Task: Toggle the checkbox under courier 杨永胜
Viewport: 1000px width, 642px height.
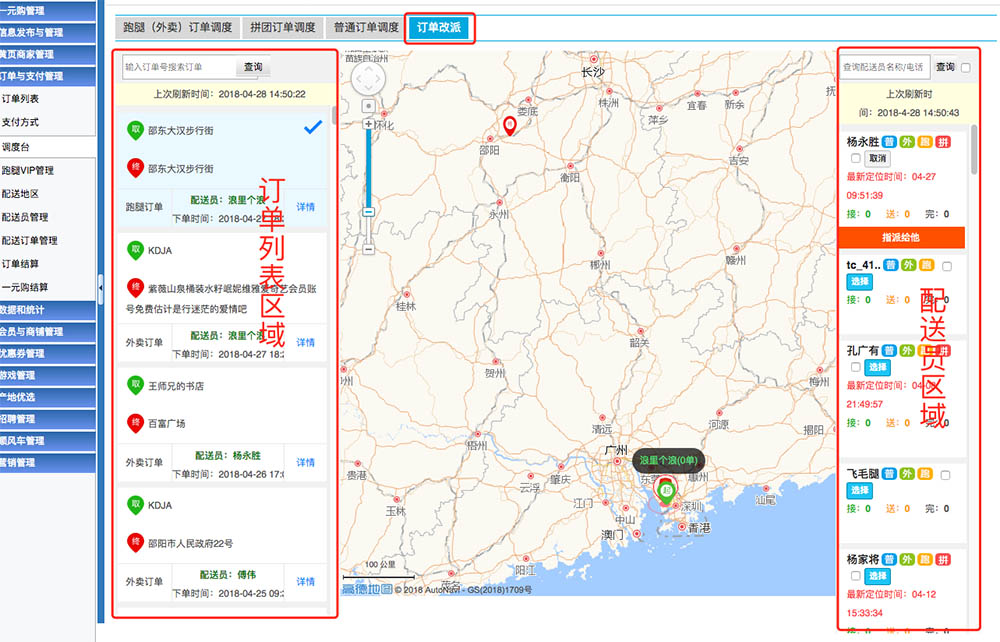Action: pyautogui.click(x=855, y=159)
